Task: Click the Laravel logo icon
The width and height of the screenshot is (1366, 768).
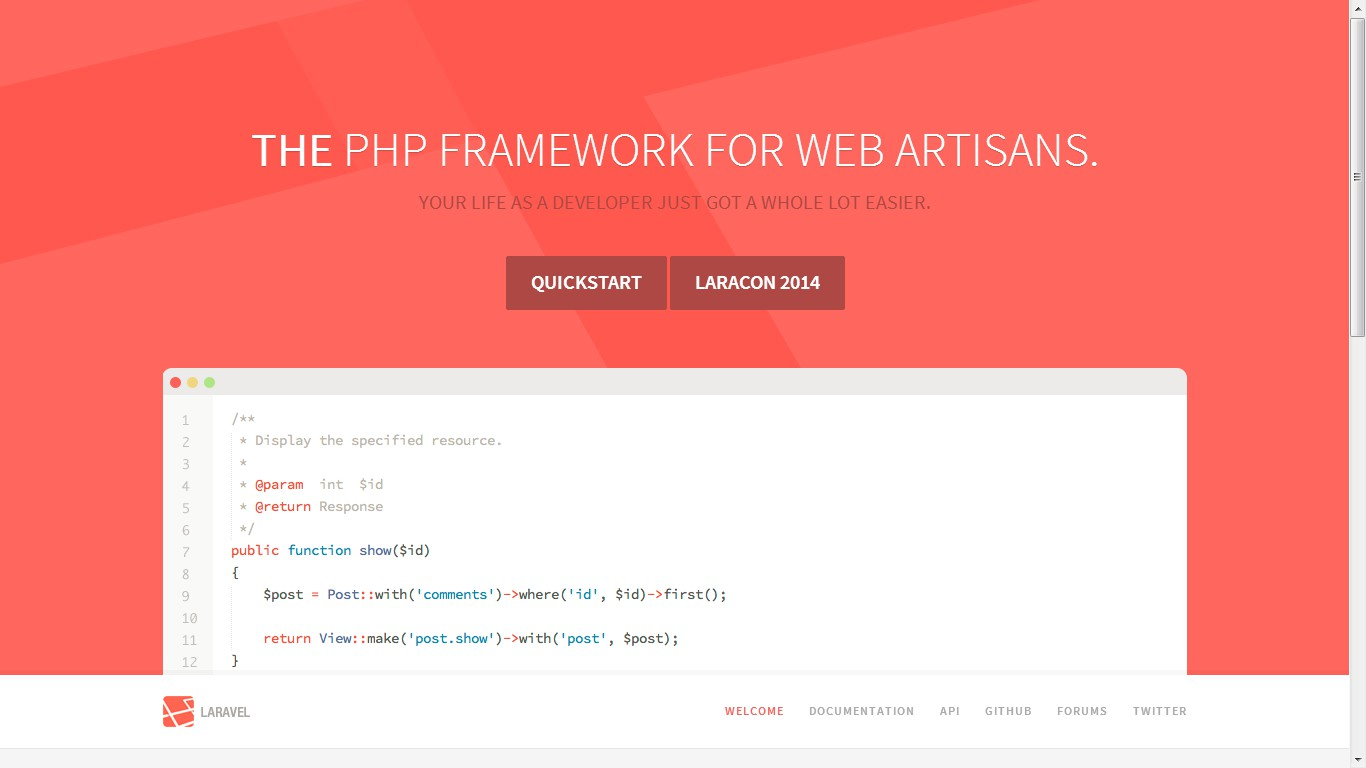Action: [x=178, y=711]
